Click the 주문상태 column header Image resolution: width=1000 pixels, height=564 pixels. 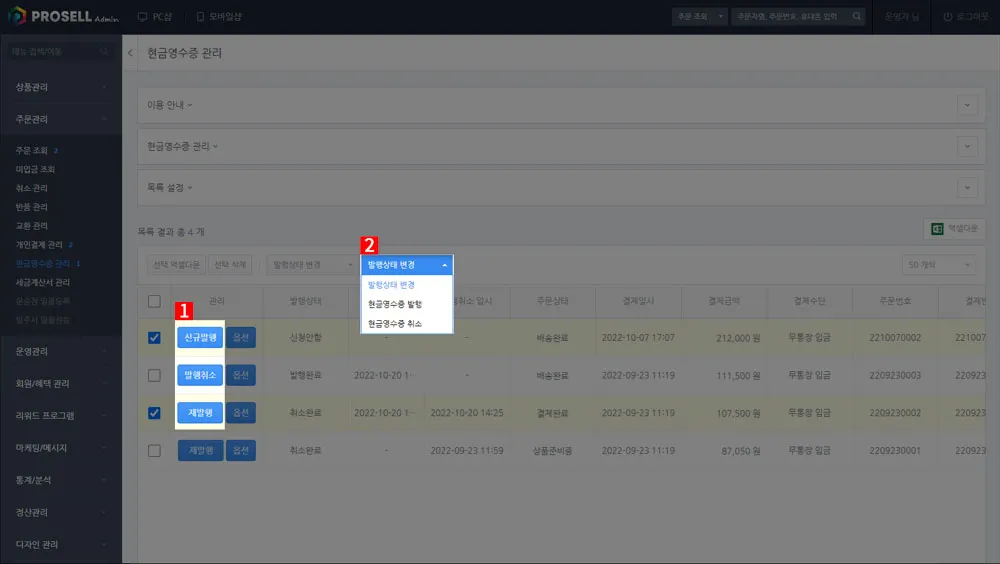tap(552, 301)
